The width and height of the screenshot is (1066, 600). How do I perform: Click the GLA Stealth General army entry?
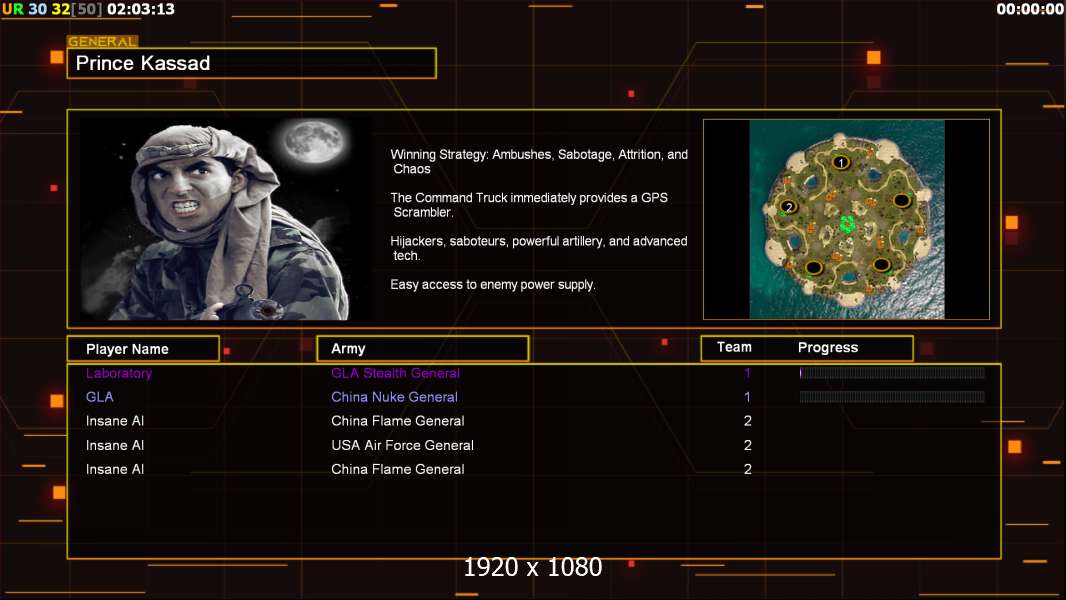coord(395,373)
